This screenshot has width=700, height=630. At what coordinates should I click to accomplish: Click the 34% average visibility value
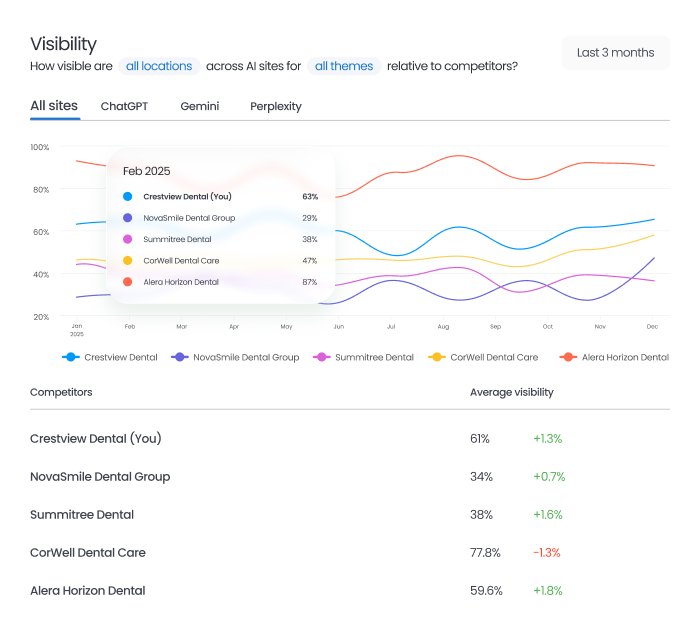(481, 476)
